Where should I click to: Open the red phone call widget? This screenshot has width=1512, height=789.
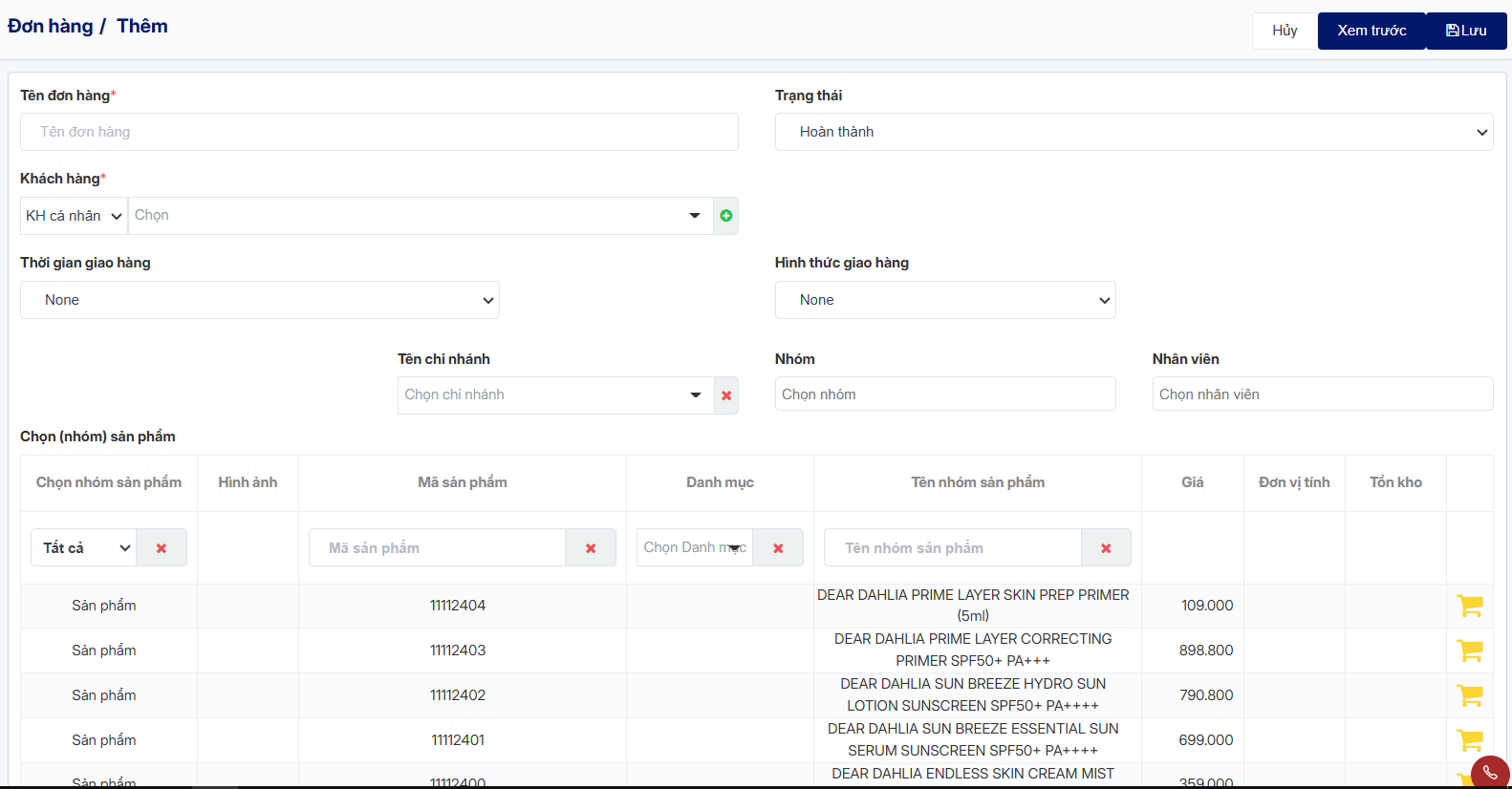[1490, 773]
